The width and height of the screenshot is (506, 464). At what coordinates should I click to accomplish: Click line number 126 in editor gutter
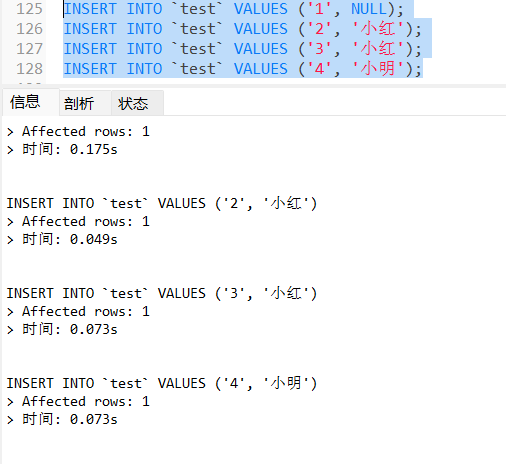29,29
